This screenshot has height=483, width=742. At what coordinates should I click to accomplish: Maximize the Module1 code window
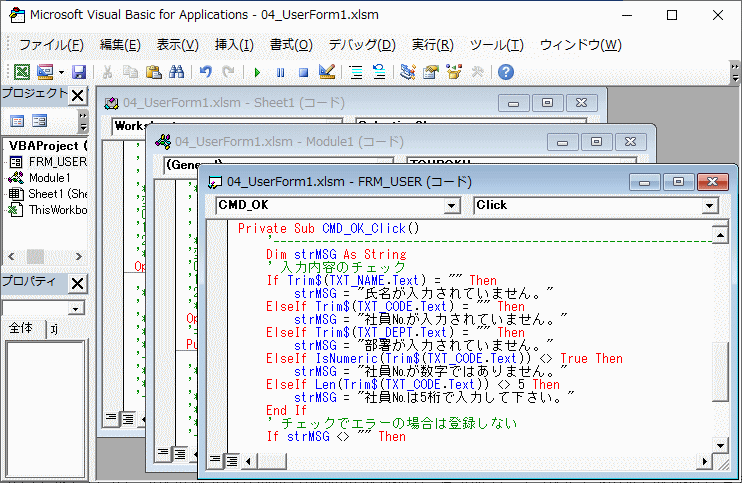[x=596, y=142]
